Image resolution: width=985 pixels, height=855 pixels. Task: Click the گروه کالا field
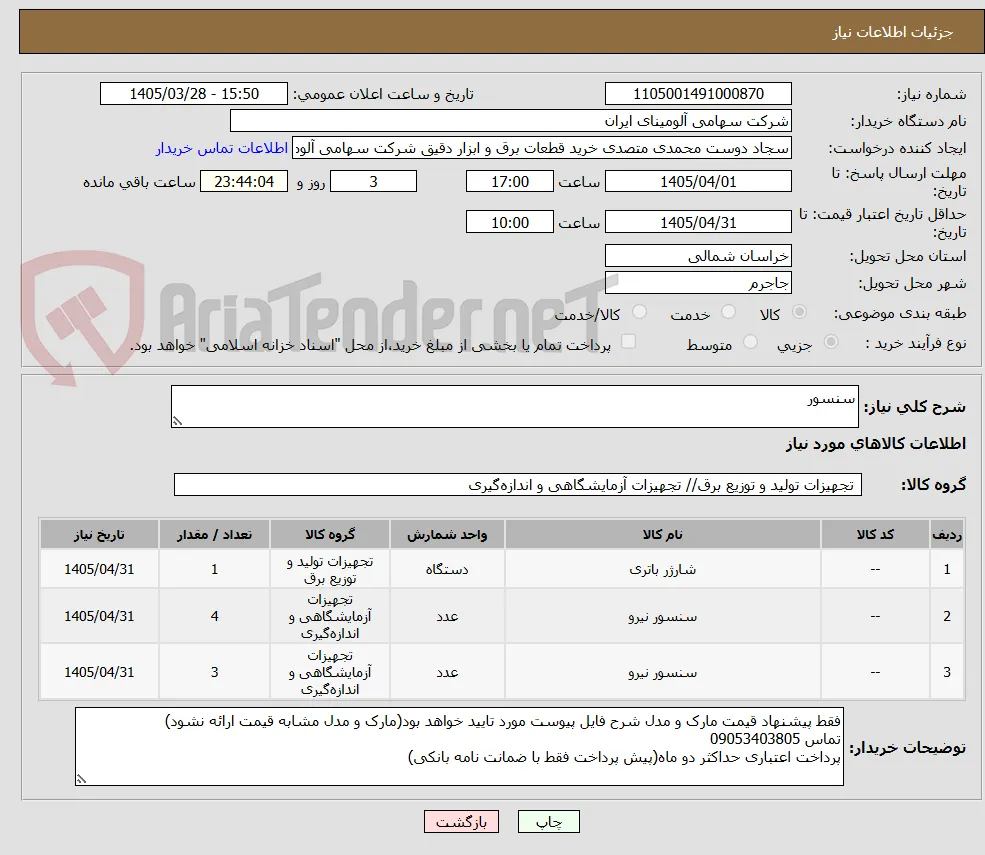point(518,485)
